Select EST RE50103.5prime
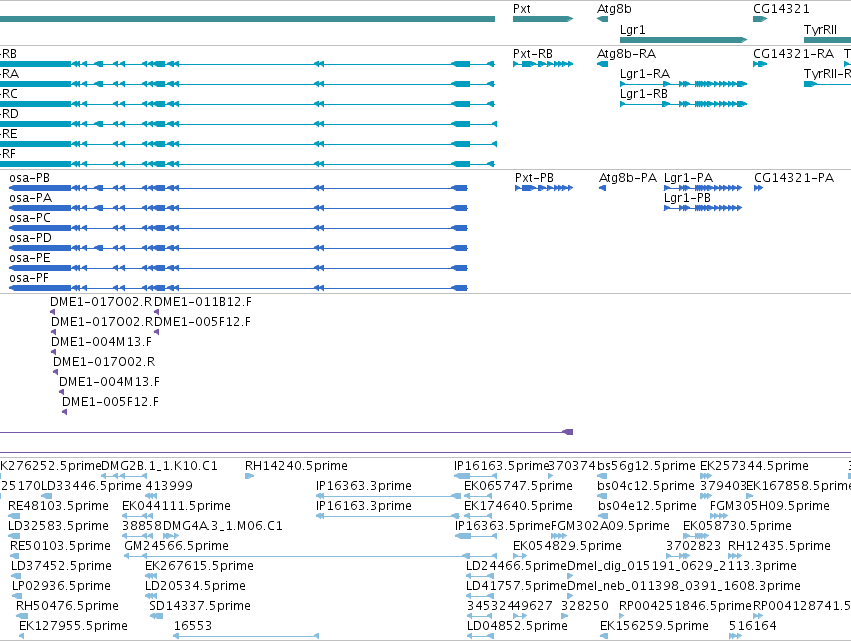Image resolution: width=851 pixels, height=641 pixels. [60, 546]
